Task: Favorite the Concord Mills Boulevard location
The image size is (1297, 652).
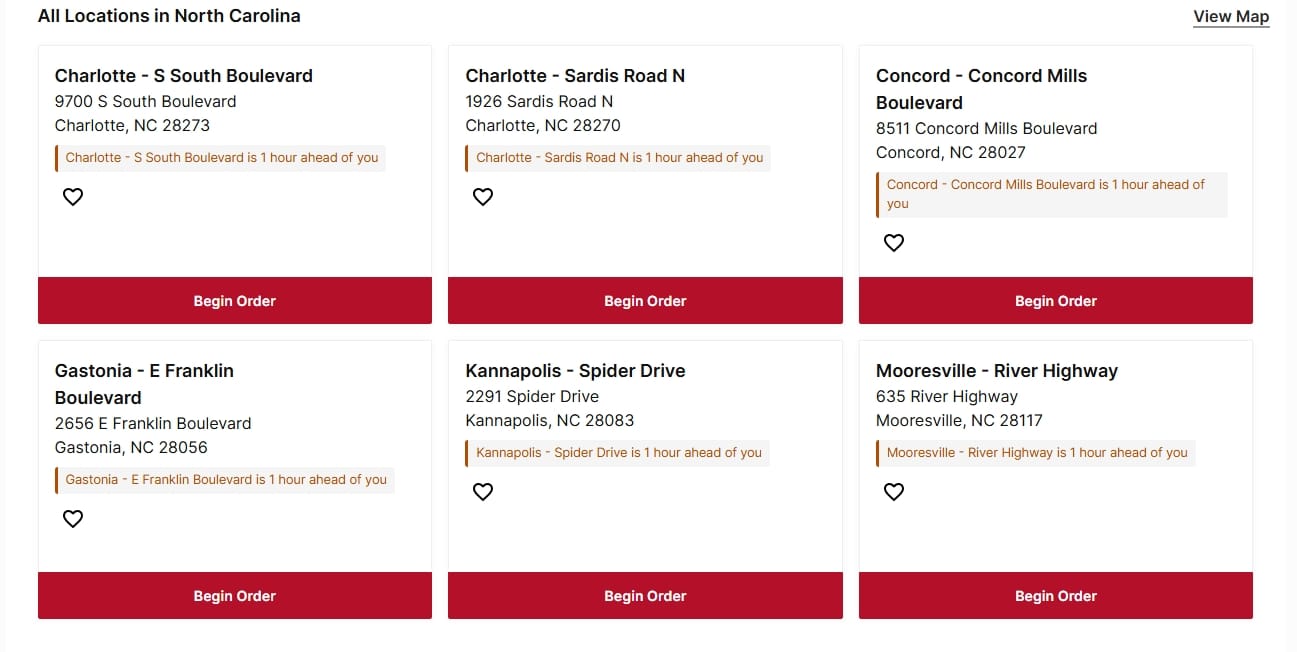Action: pos(894,242)
